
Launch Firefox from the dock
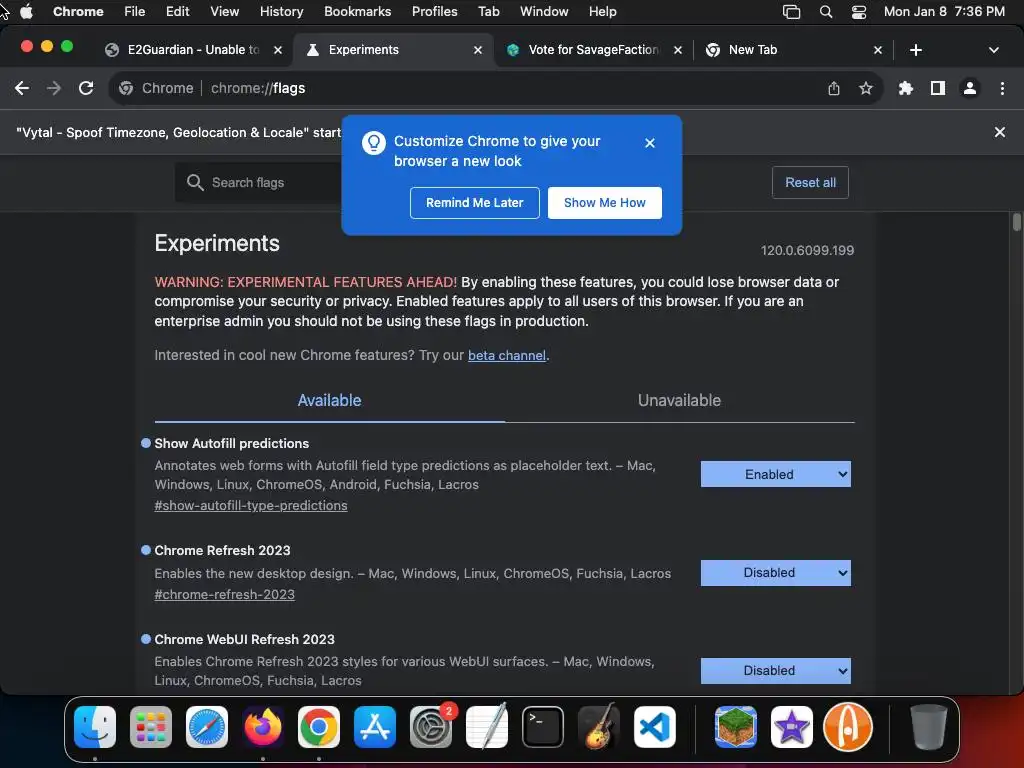(x=263, y=727)
